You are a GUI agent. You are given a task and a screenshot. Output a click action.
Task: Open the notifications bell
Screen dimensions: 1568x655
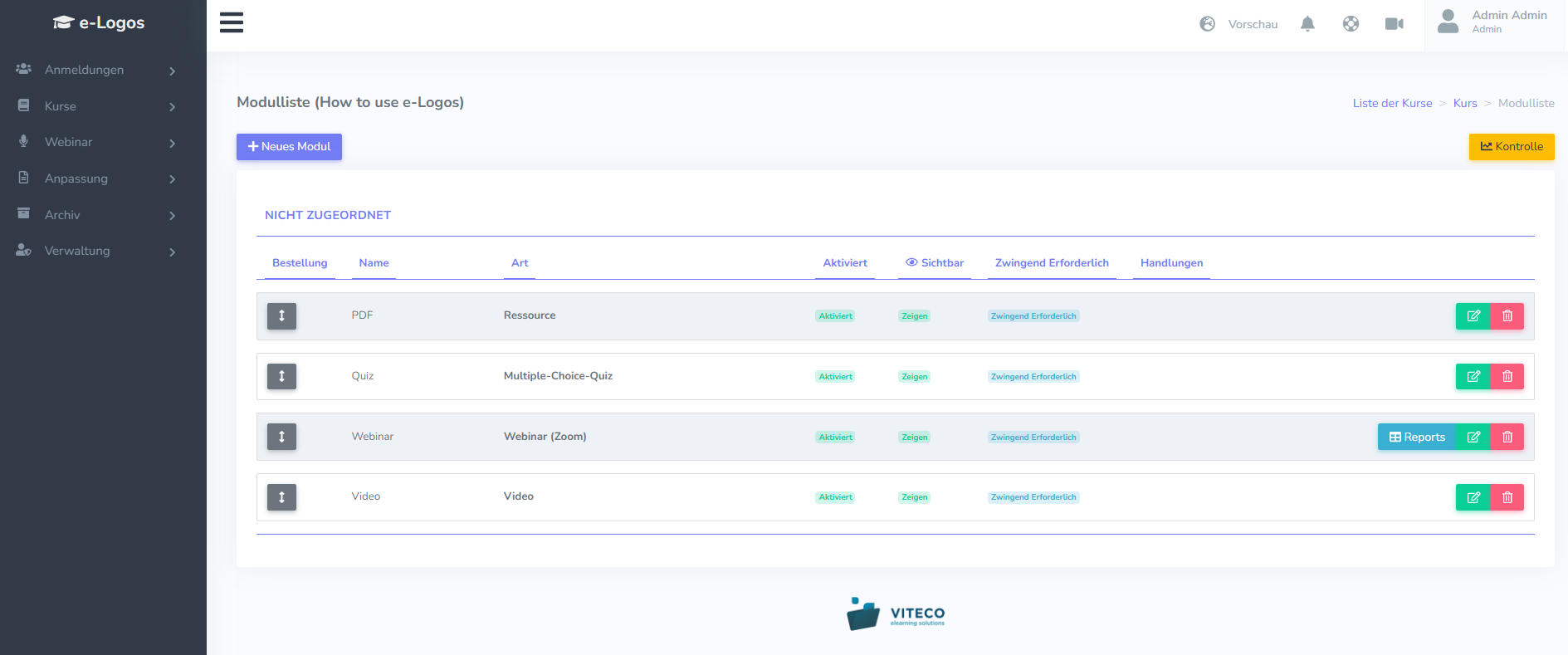pyautogui.click(x=1307, y=24)
